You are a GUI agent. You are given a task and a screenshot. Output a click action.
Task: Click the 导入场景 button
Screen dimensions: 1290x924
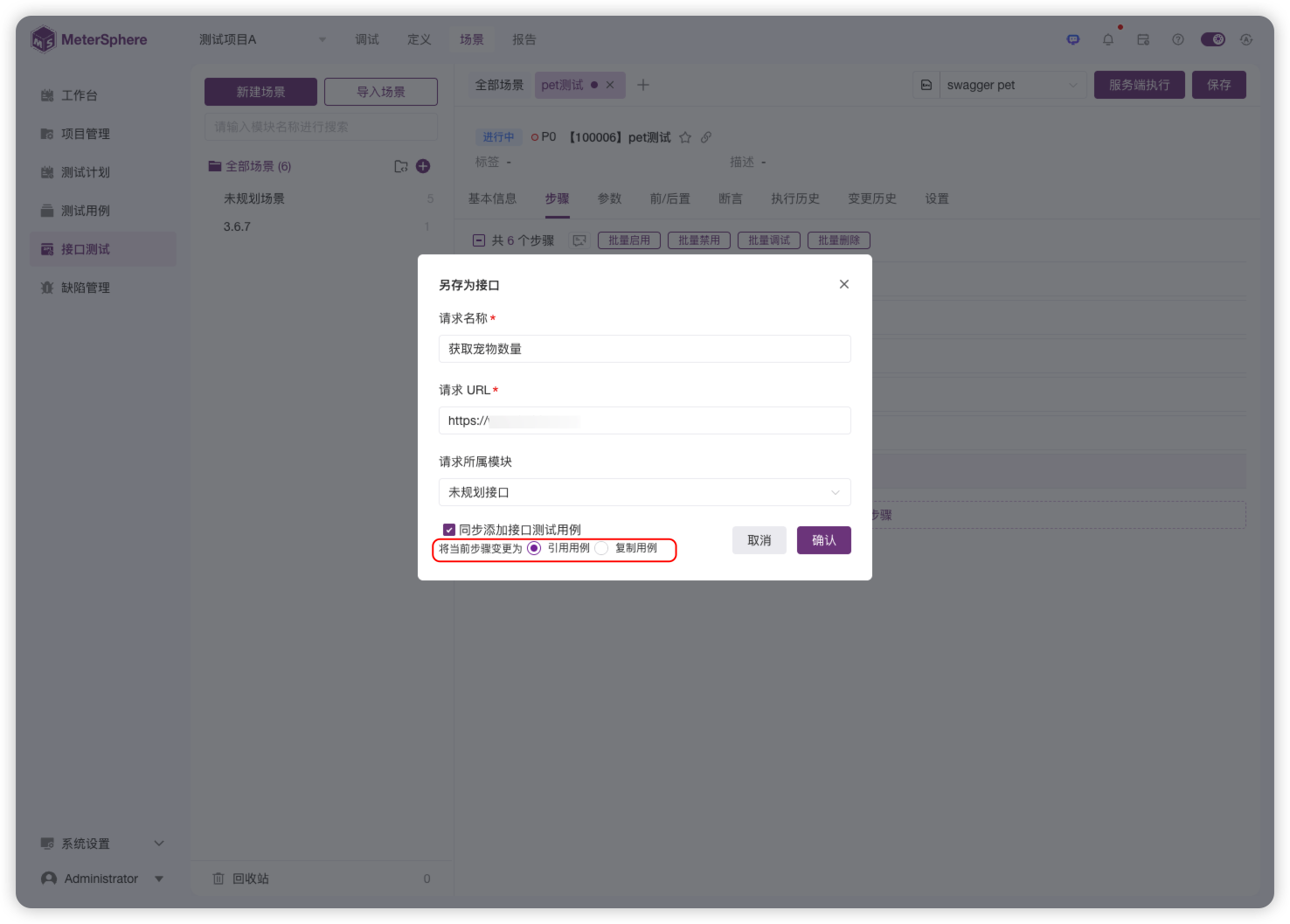[x=381, y=92]
